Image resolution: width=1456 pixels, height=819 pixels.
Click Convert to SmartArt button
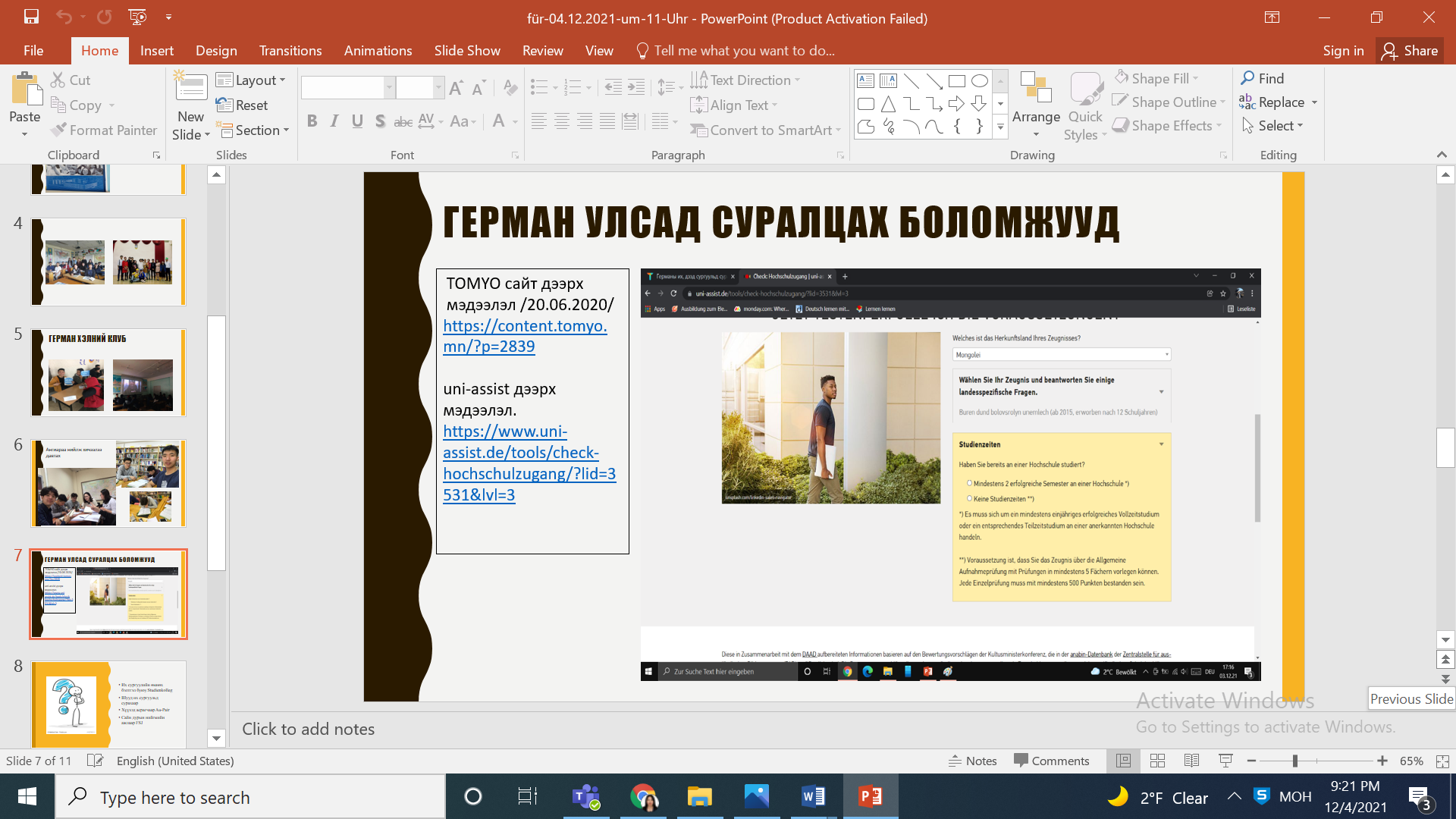point(766,130)
